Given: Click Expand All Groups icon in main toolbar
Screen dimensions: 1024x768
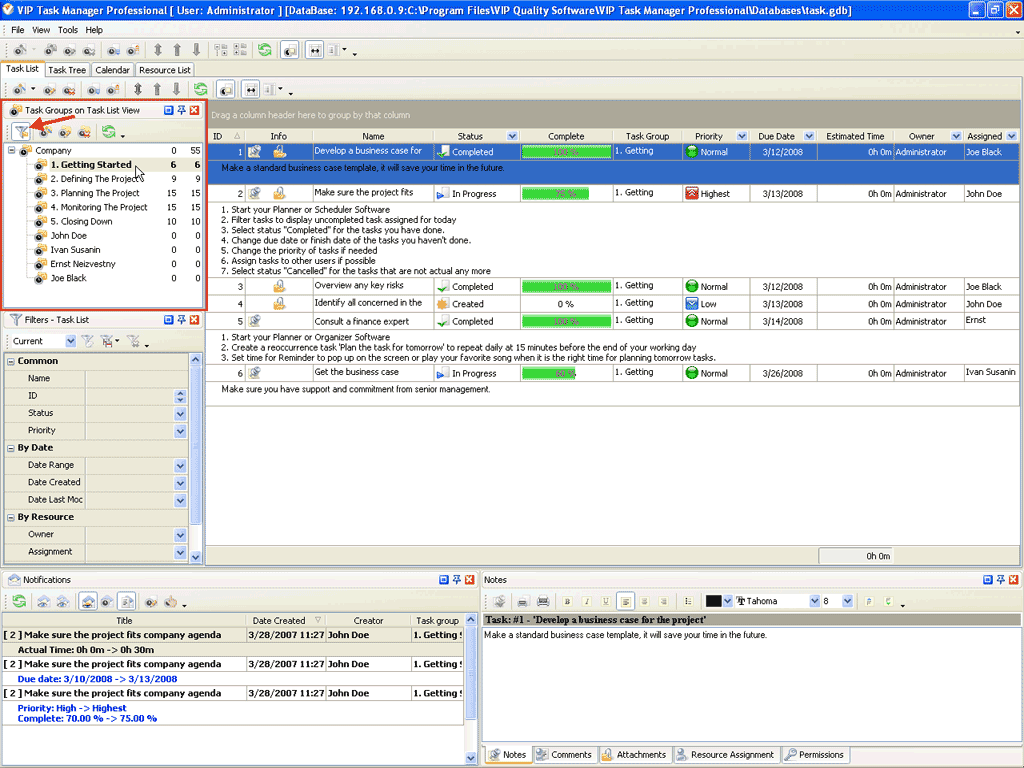Looking at the screenshot, I should coord(221,50).
